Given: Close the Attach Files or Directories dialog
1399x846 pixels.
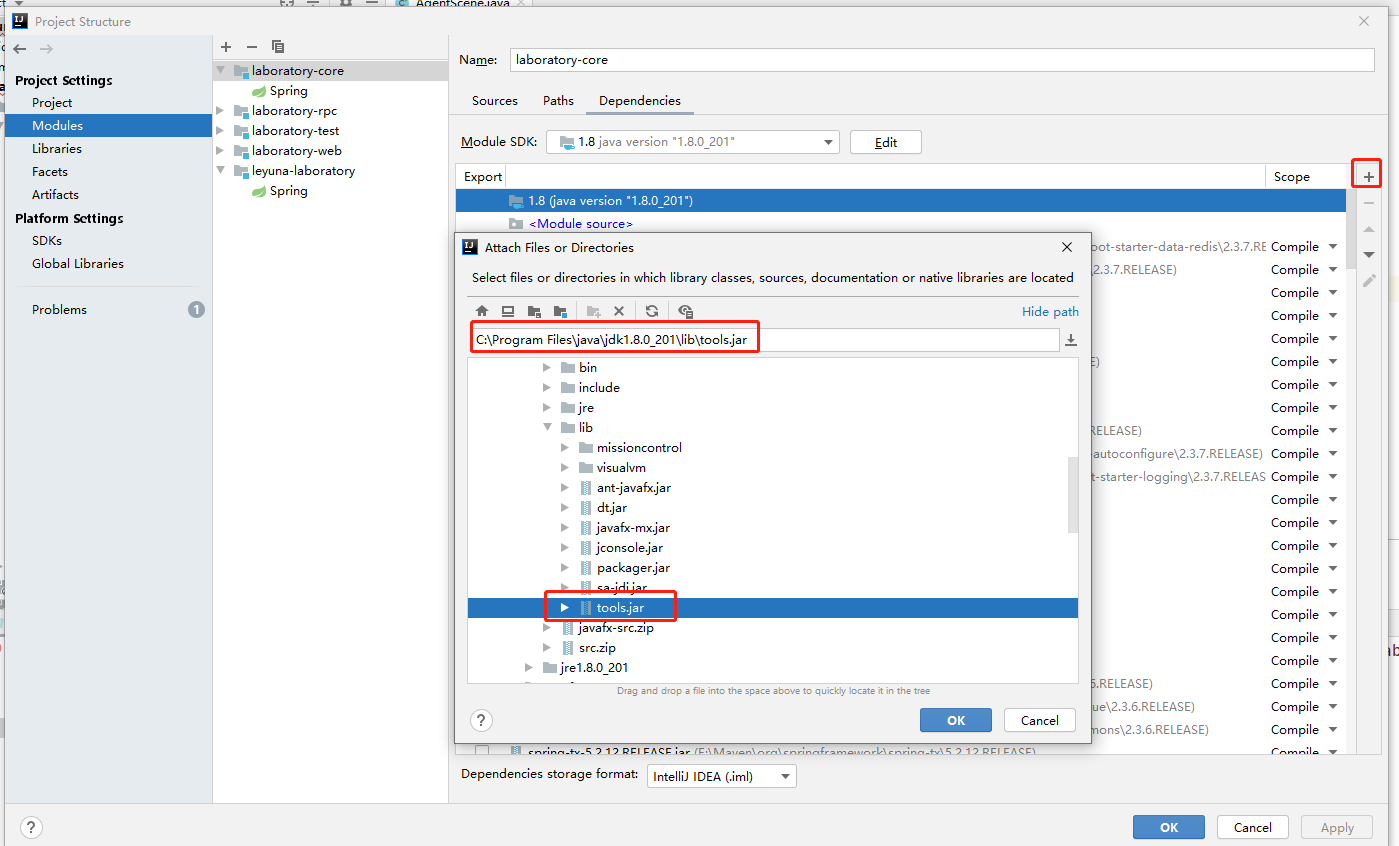Looking at the screenshot, I should (1067, 247).
